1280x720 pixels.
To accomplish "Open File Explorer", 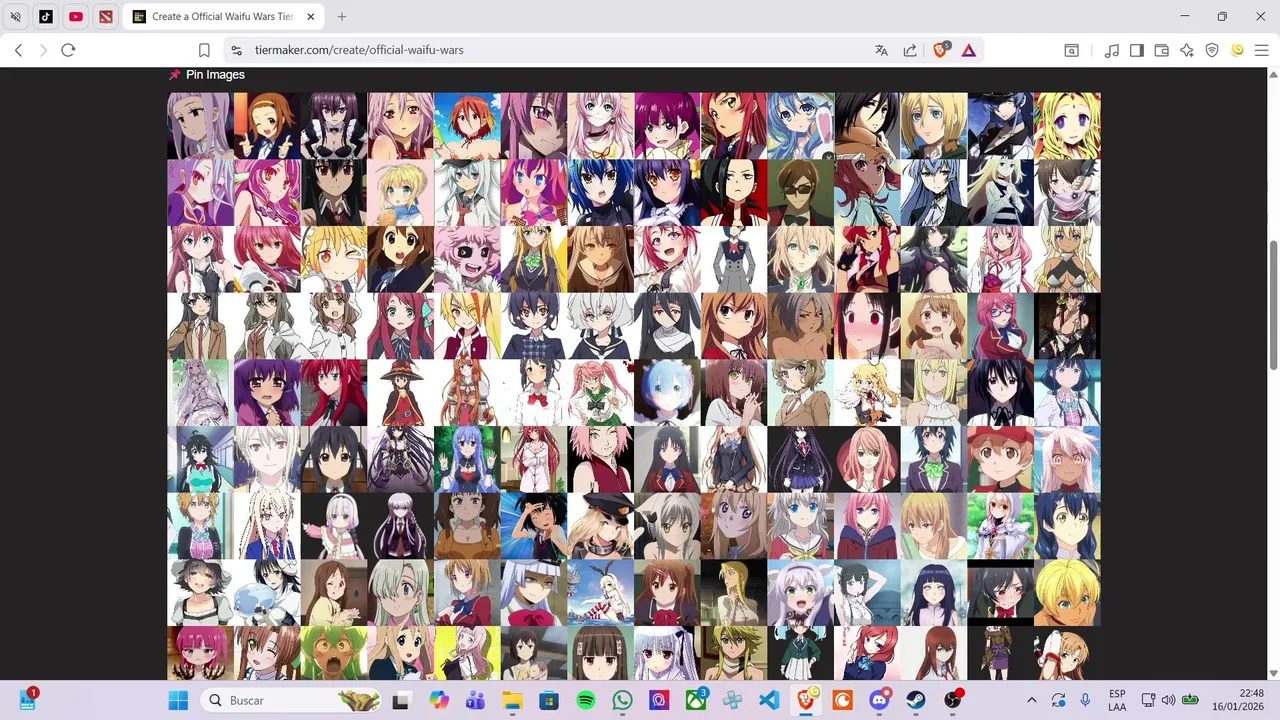I will (x=512, y=700).
